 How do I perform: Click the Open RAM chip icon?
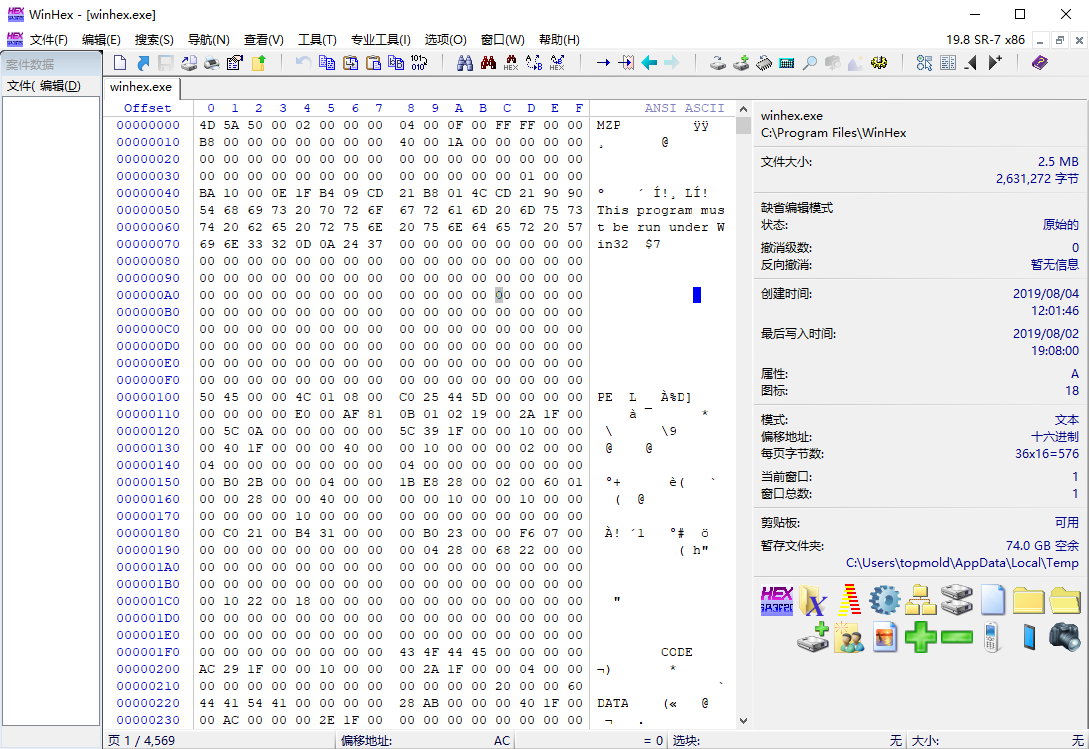(764, 63)
